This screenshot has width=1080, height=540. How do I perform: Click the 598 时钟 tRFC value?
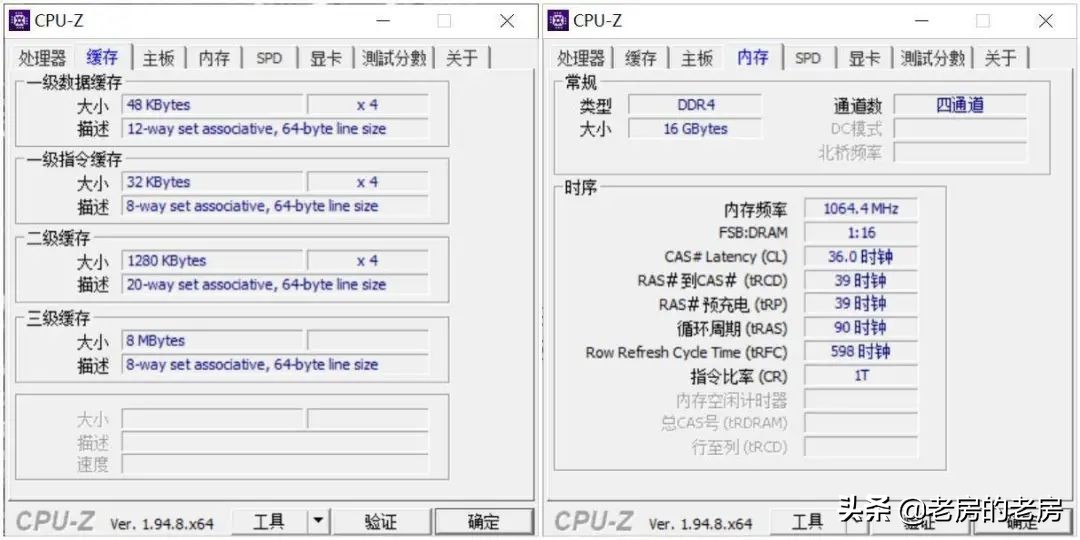(x=860, y=352)
